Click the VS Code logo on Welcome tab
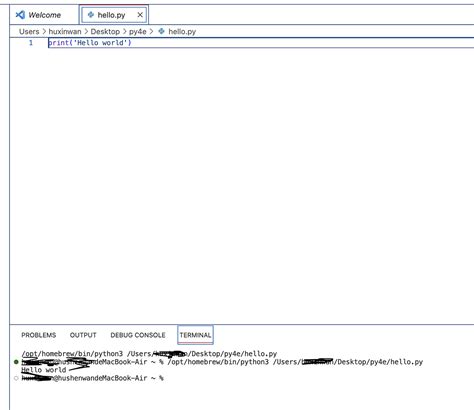Viewport: 474px width, 410px height. pos(20,15)
